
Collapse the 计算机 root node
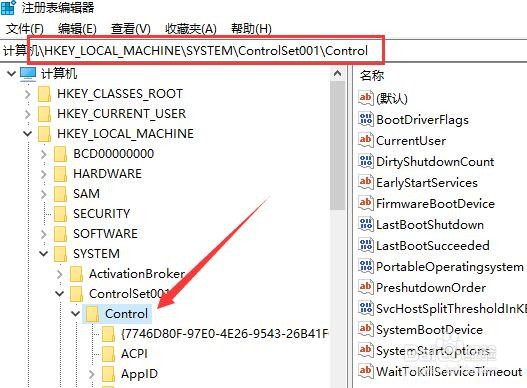pos(11,74)
